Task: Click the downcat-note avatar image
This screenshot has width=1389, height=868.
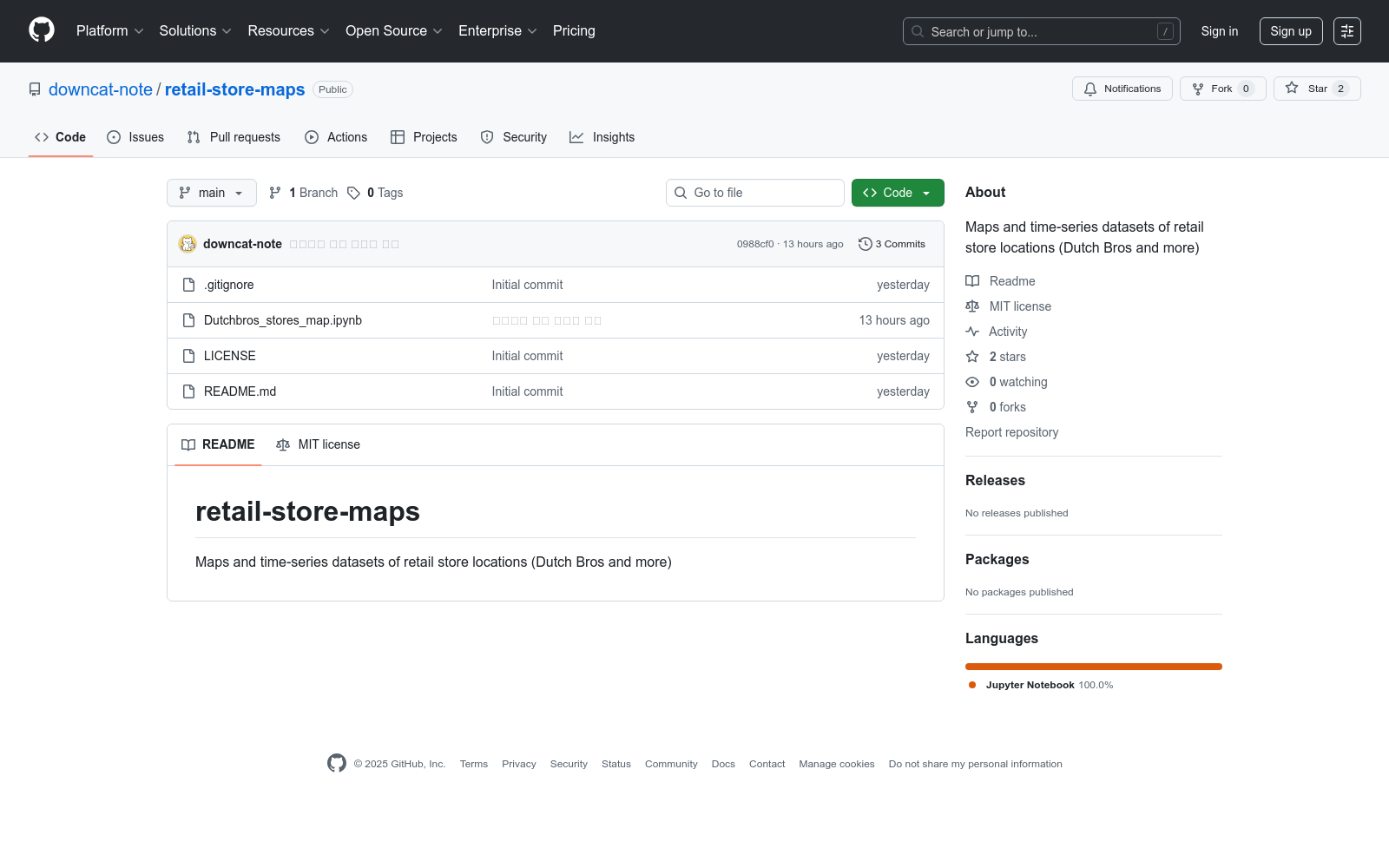Action: (x=188, y=244)
